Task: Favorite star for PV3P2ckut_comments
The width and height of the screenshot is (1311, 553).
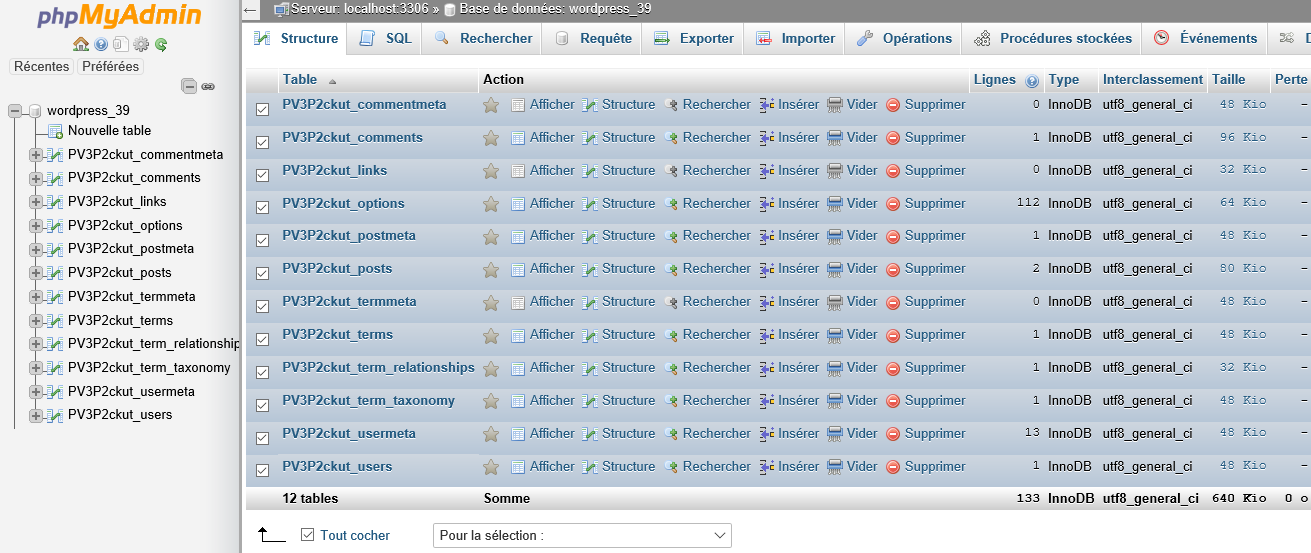Action: (x=491, y=138)
